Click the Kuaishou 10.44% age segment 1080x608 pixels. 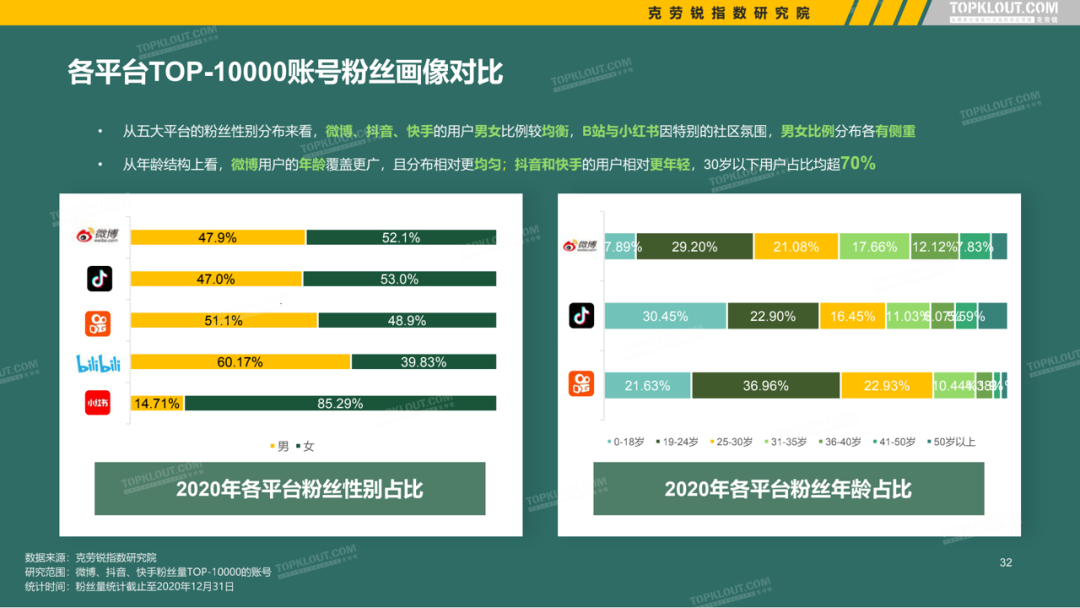pyautogui.click(x=954, y=386)
